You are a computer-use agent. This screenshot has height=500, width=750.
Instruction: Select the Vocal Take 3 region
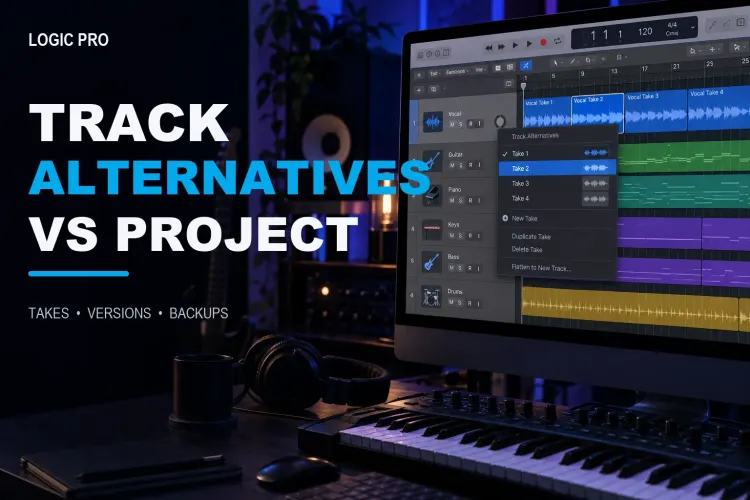pyautogui.click(x=656, y=111)
